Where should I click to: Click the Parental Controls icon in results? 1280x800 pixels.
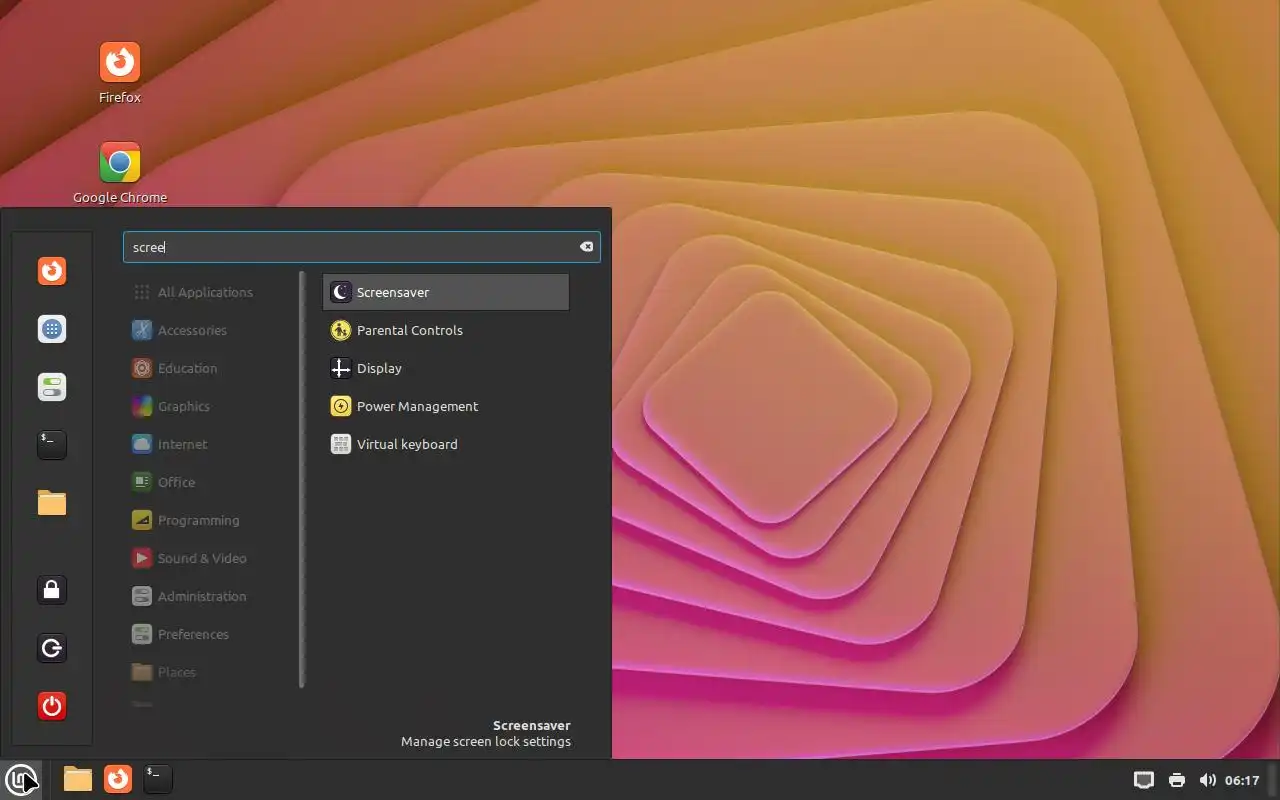point(341,330)
